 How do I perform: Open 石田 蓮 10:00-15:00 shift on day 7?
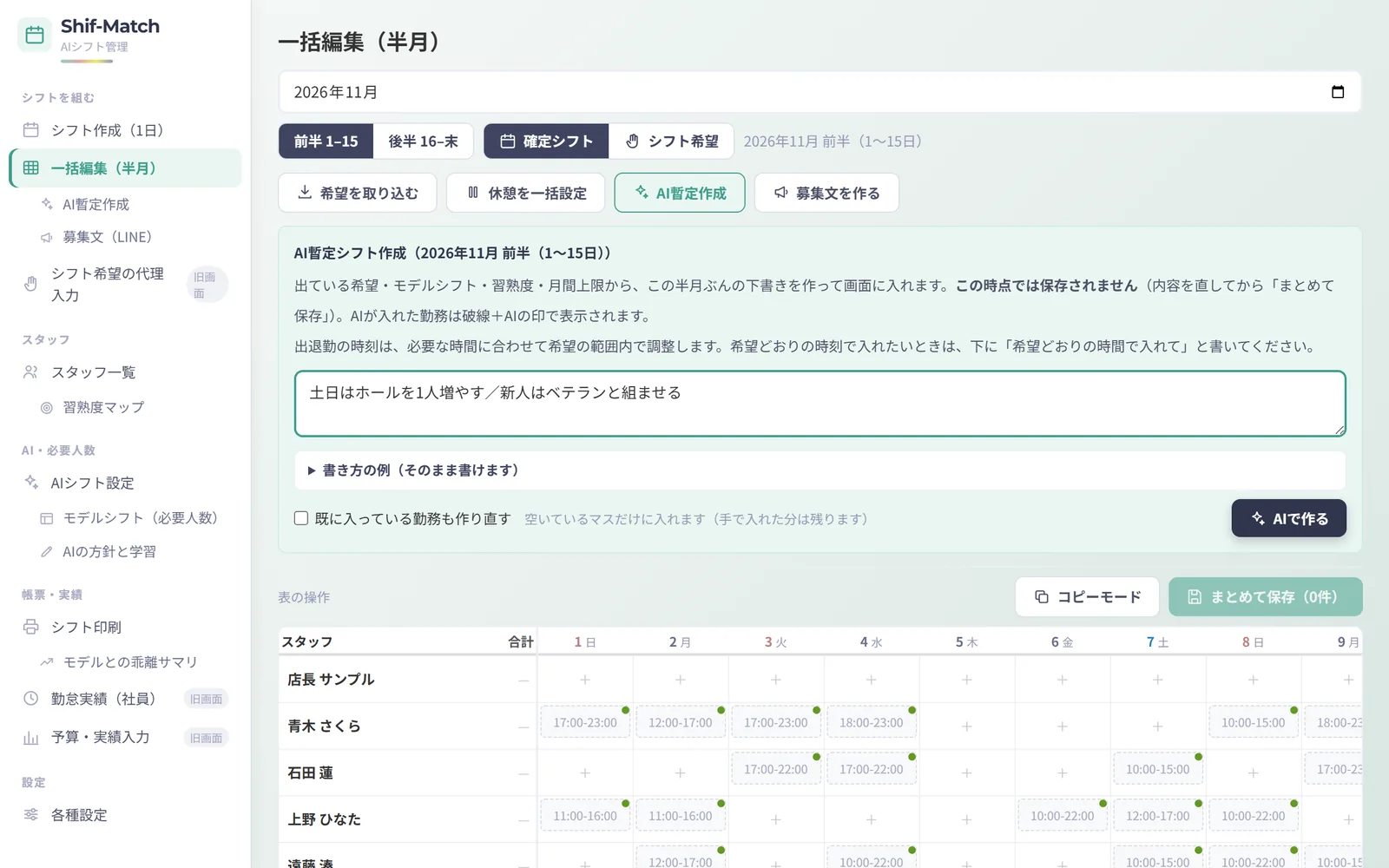[1158, 769]
